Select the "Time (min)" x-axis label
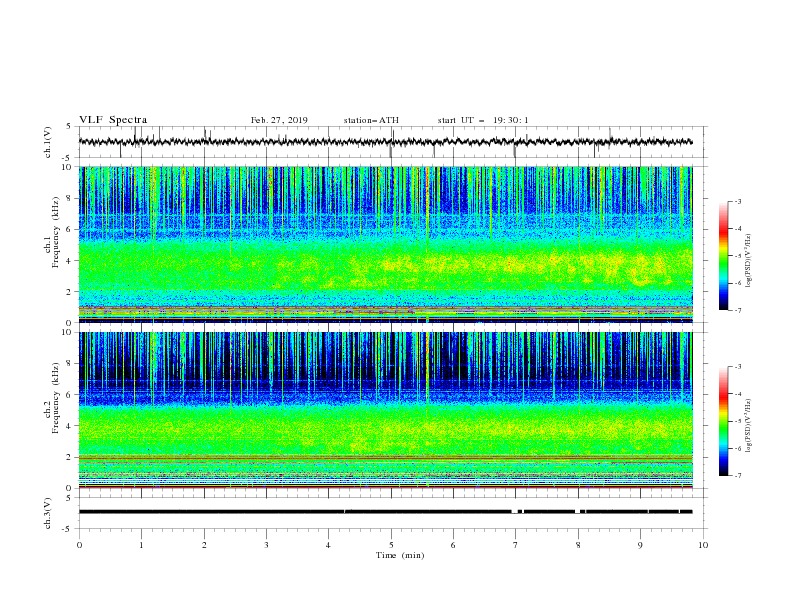 [x=400, y=555]
